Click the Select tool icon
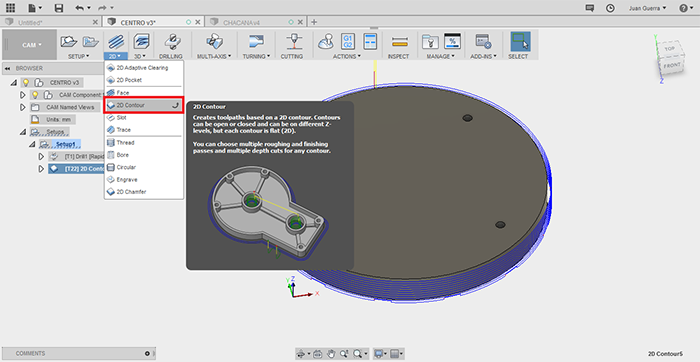Image resolution: width=700 pixels, height=362 pixels. point(520,42)
